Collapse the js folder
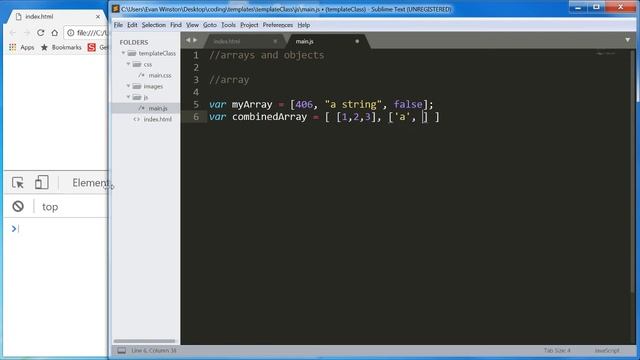Screen dimensions: 640x360 [128, 97]
